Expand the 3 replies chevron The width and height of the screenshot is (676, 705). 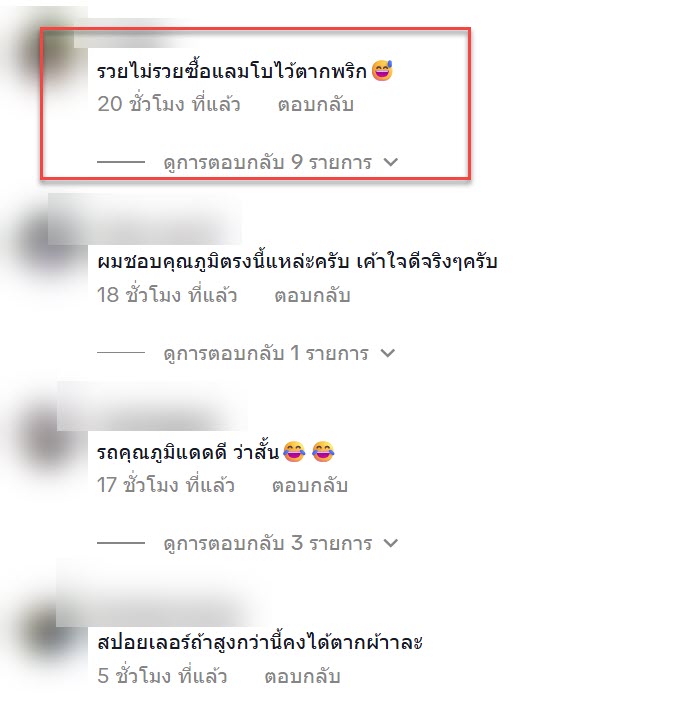pos(391,543)
